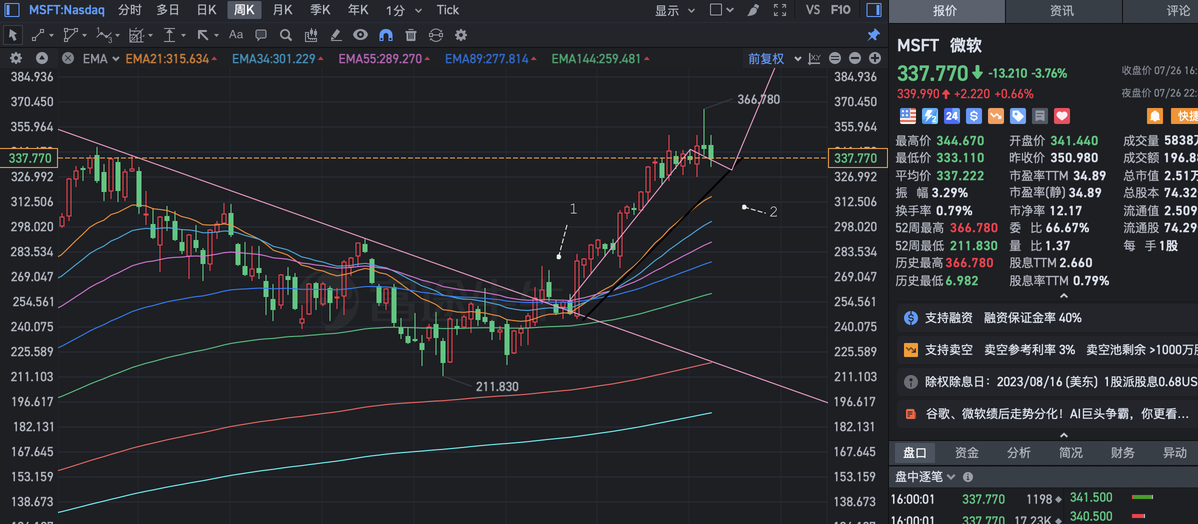
Task: Click the EMA21:315.634 indicator label
Action: [x=167, y=59]
